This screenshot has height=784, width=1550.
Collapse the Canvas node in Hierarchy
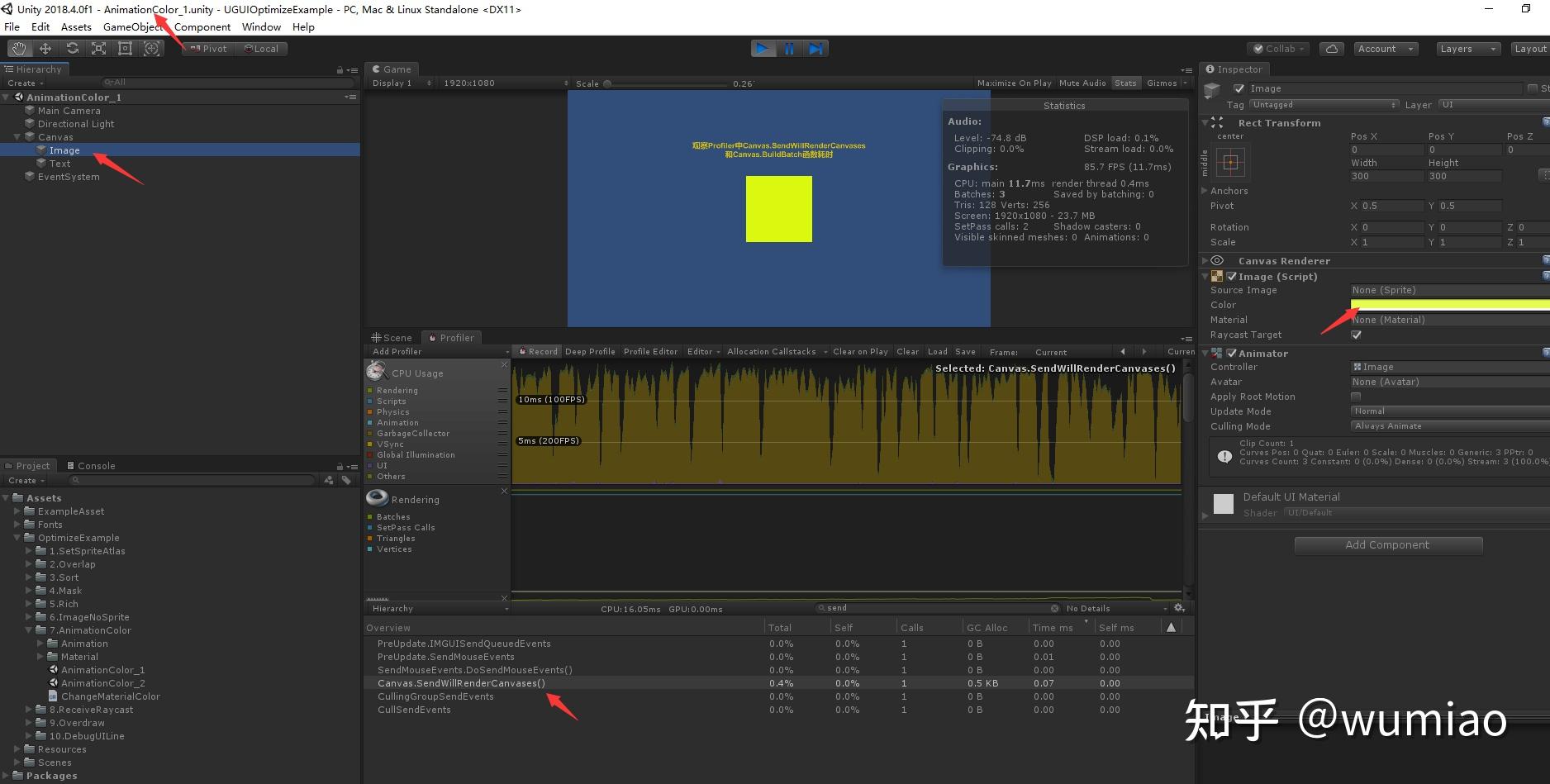[17, 137]
